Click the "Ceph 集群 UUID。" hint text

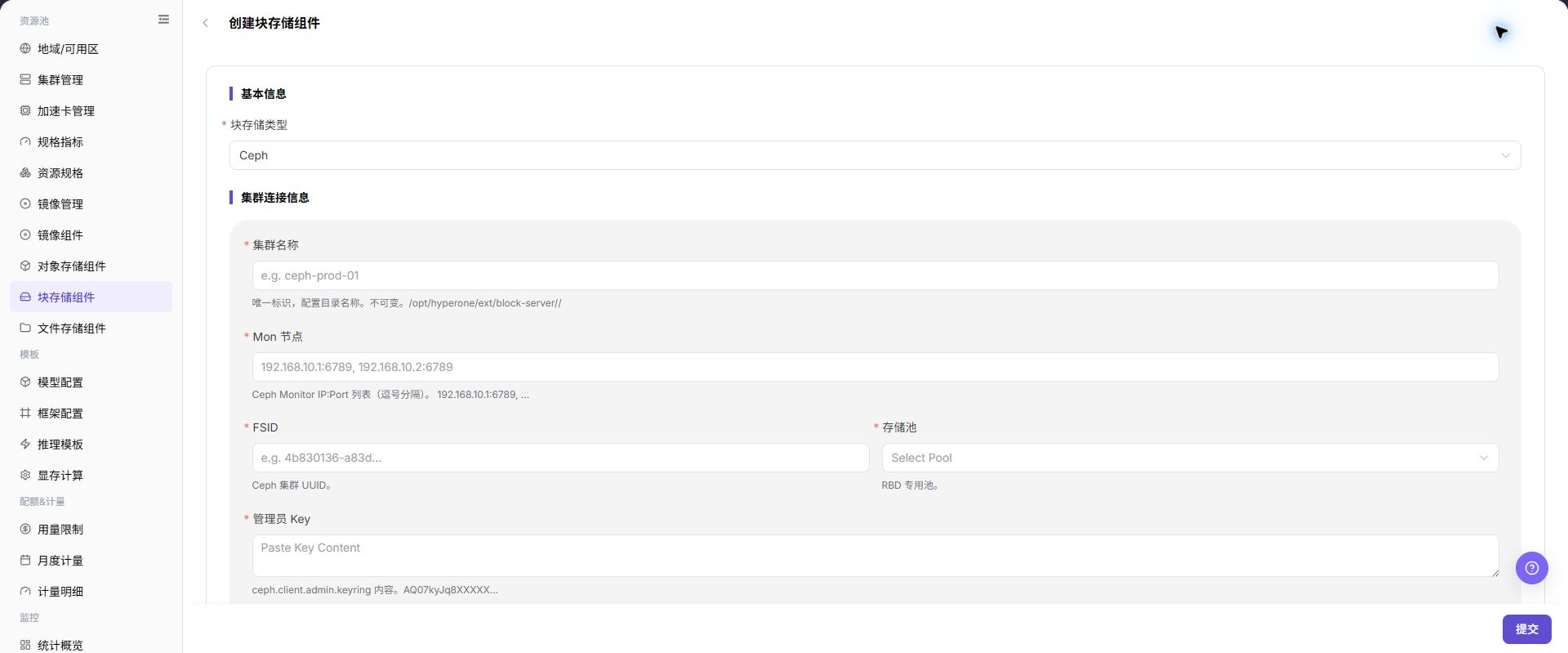[x=292, y=485]
